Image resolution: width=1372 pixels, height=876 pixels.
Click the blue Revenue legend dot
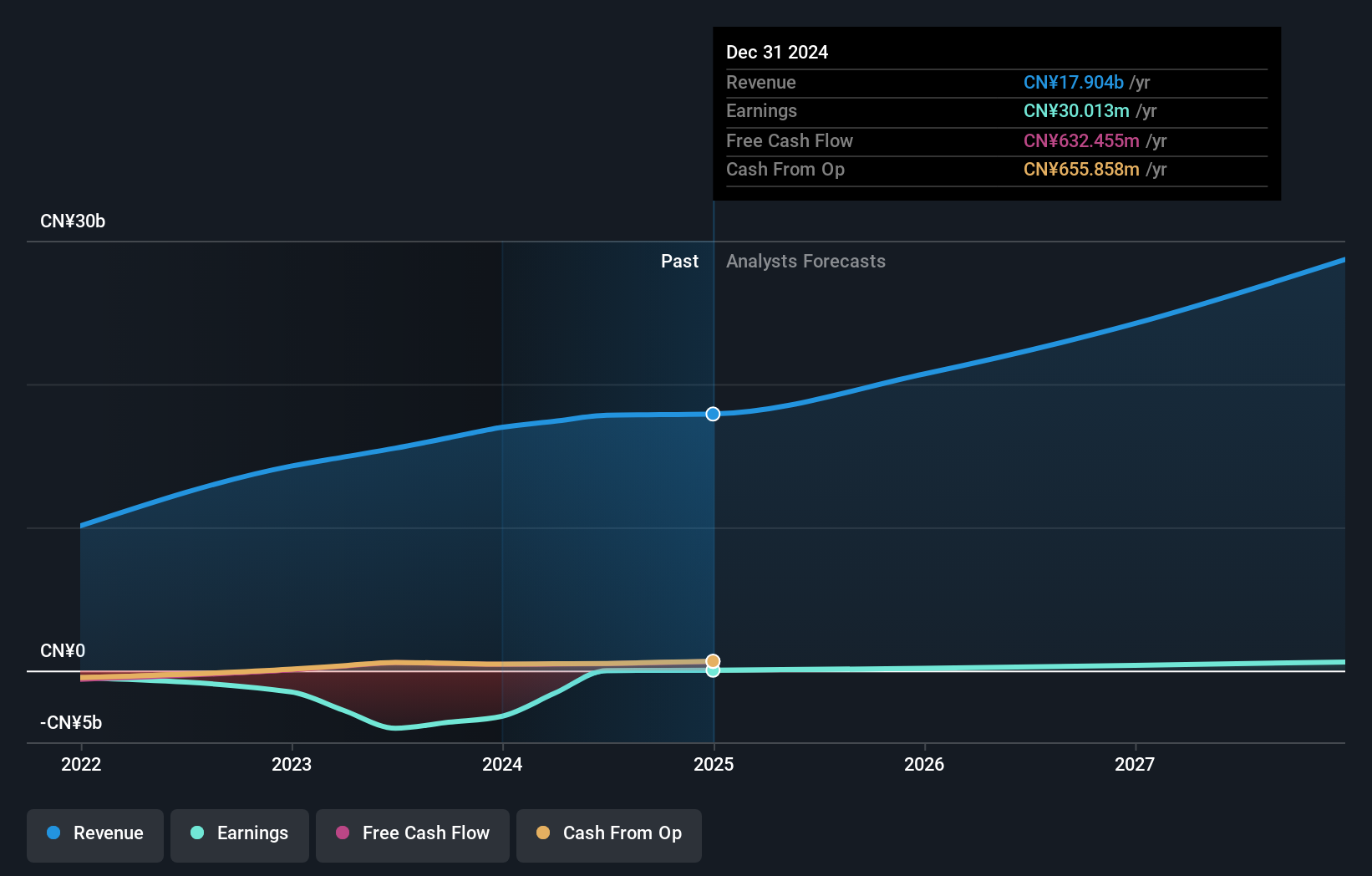tap(53, 833)
